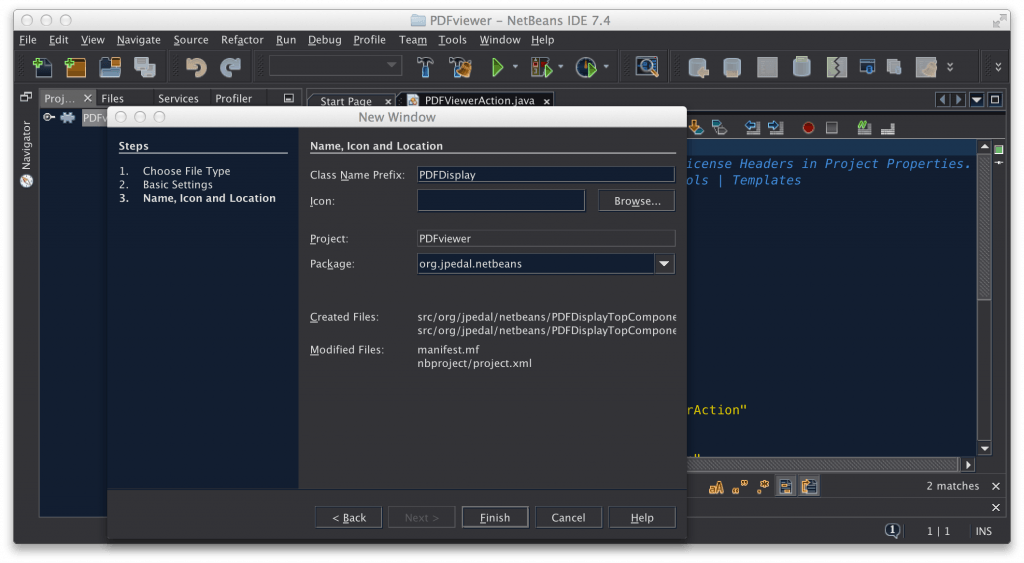This screenshot has width=1024, height=563.
Task: Click the shift line left icon in the editor
Action: pyautogui.click(x=752, y=127)
